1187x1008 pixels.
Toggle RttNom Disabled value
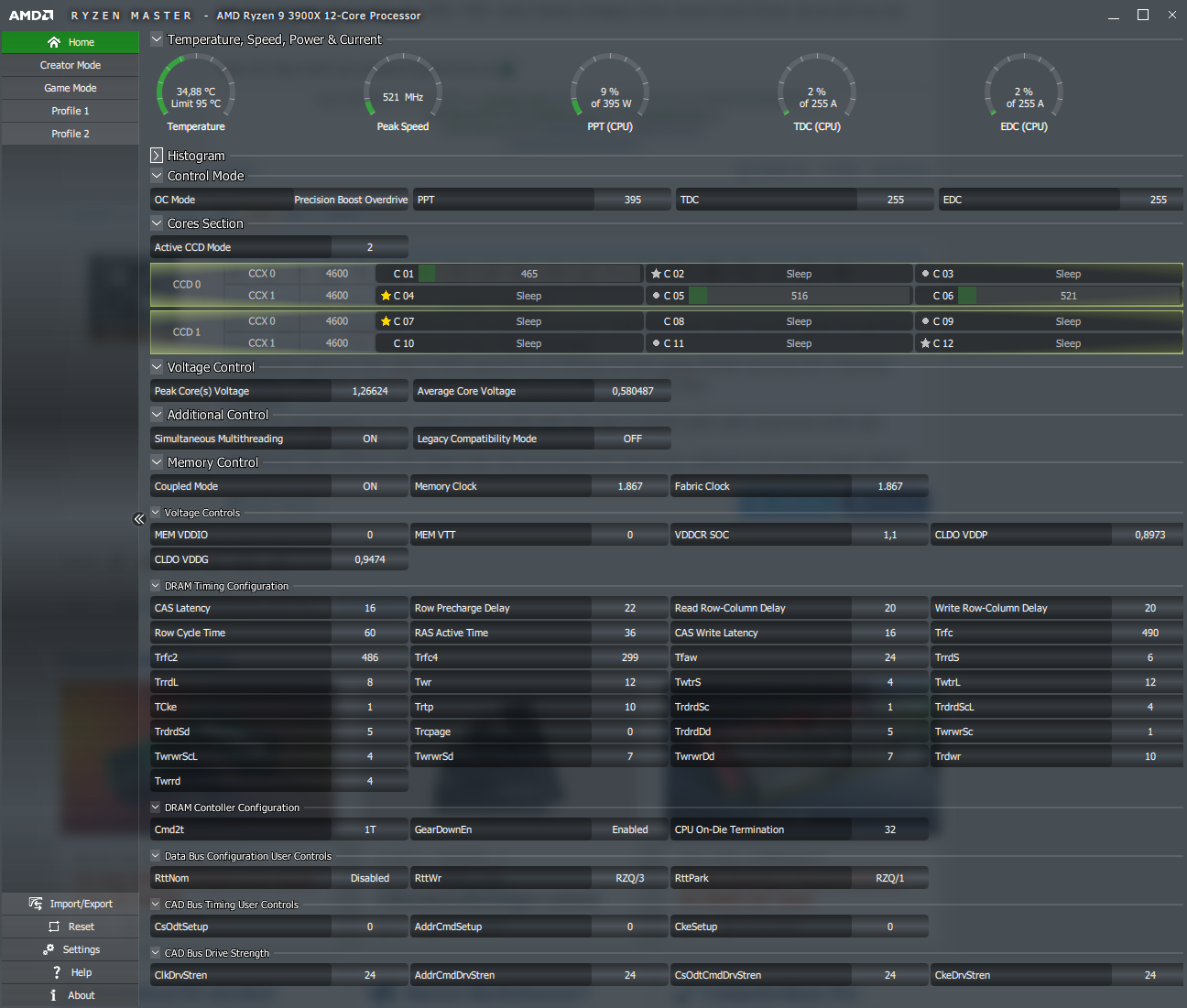(370, 878)
